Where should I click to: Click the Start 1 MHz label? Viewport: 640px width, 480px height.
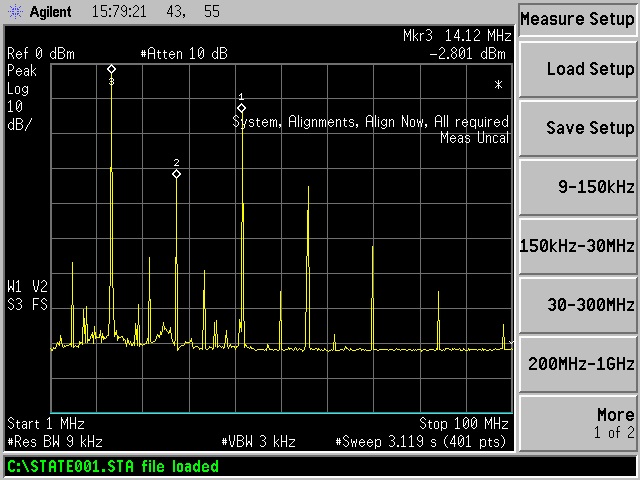pos(46,424)
